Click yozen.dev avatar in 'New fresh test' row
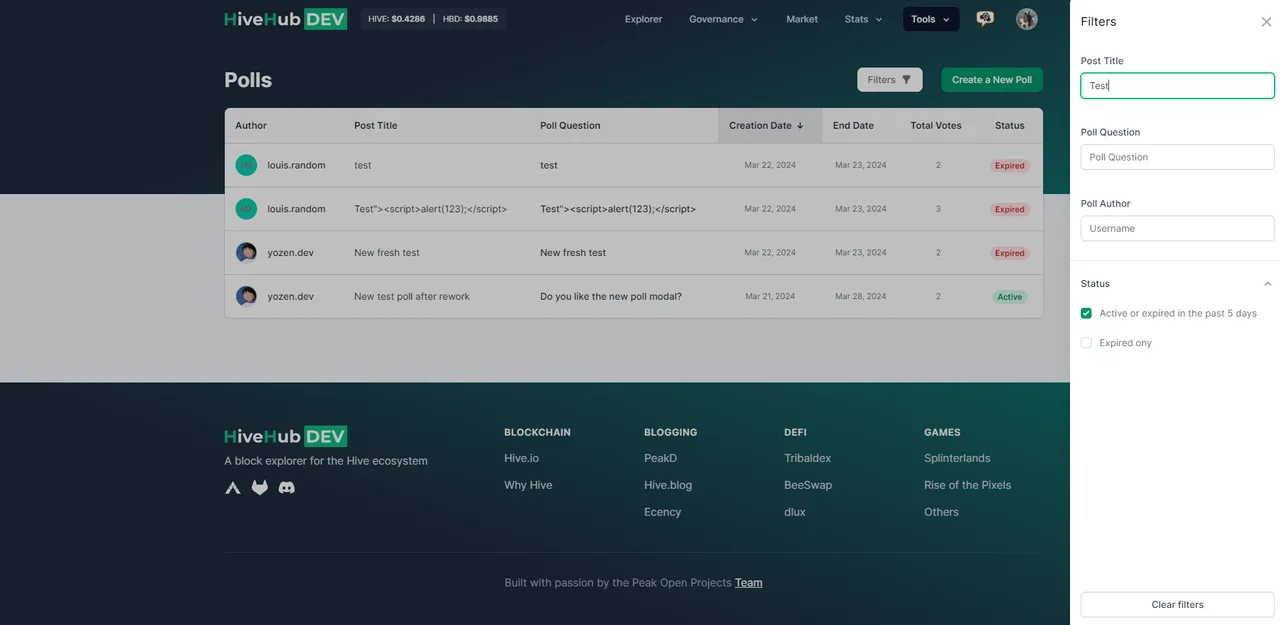Screen dimensions: 1280x625 [x=246, y=253]
